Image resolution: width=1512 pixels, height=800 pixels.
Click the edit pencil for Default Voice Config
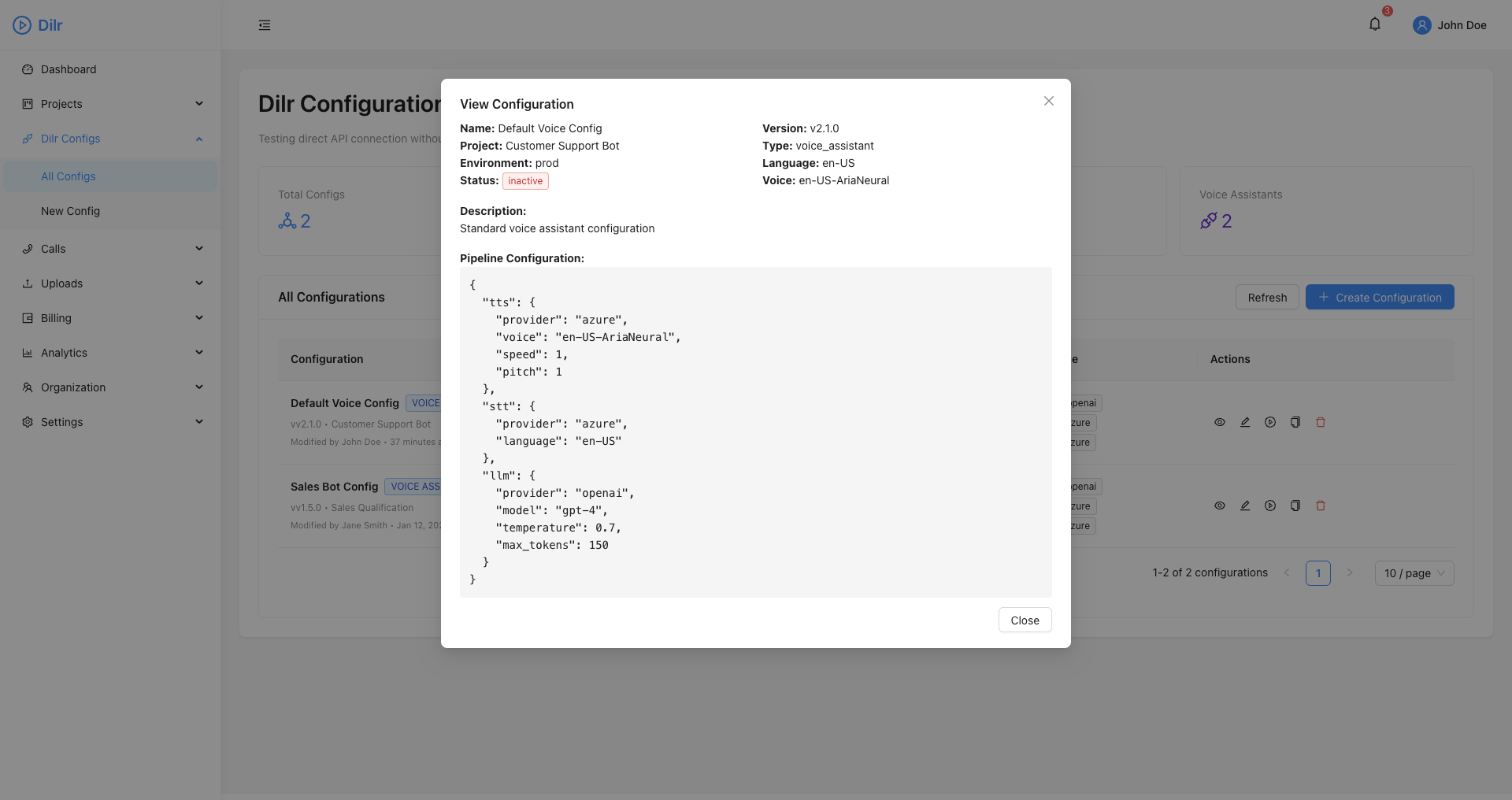pyautogui.click(x=1245, y=422)
